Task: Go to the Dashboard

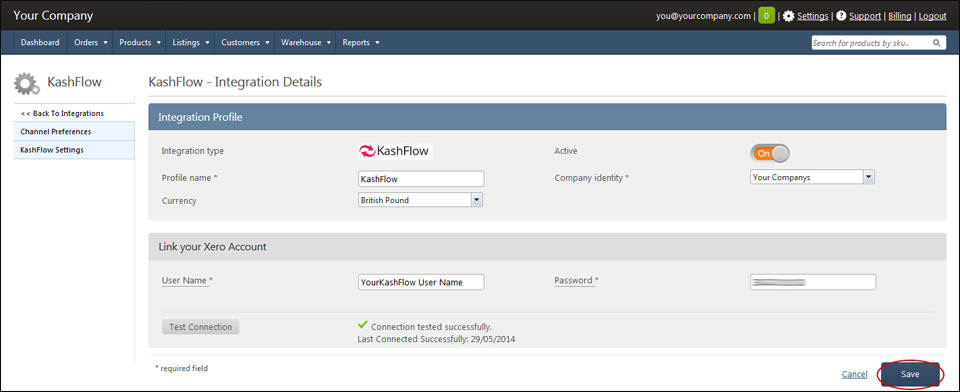Action: pos(40,43)
